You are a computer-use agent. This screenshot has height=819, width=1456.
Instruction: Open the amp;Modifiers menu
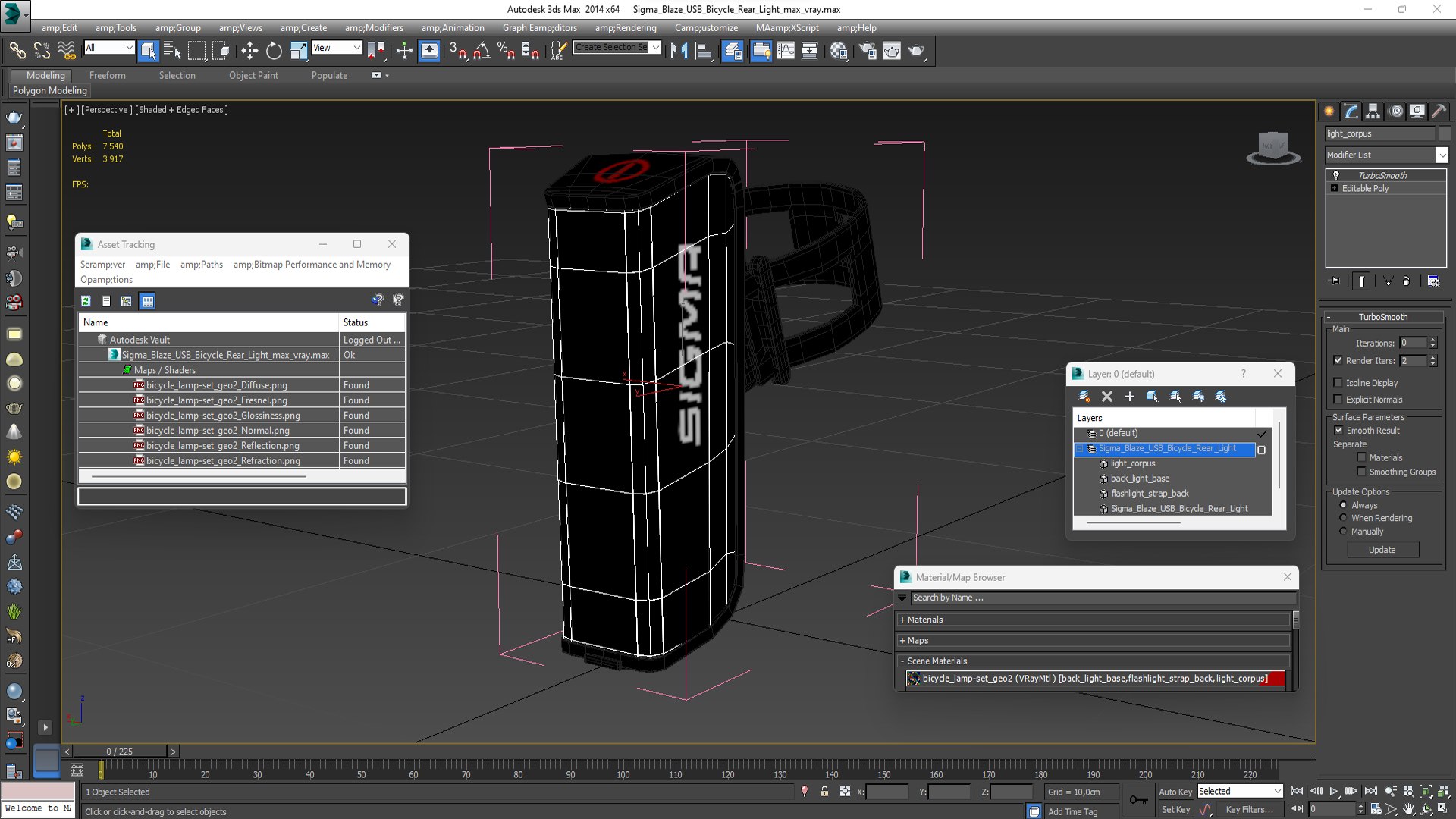pos(374,27)
